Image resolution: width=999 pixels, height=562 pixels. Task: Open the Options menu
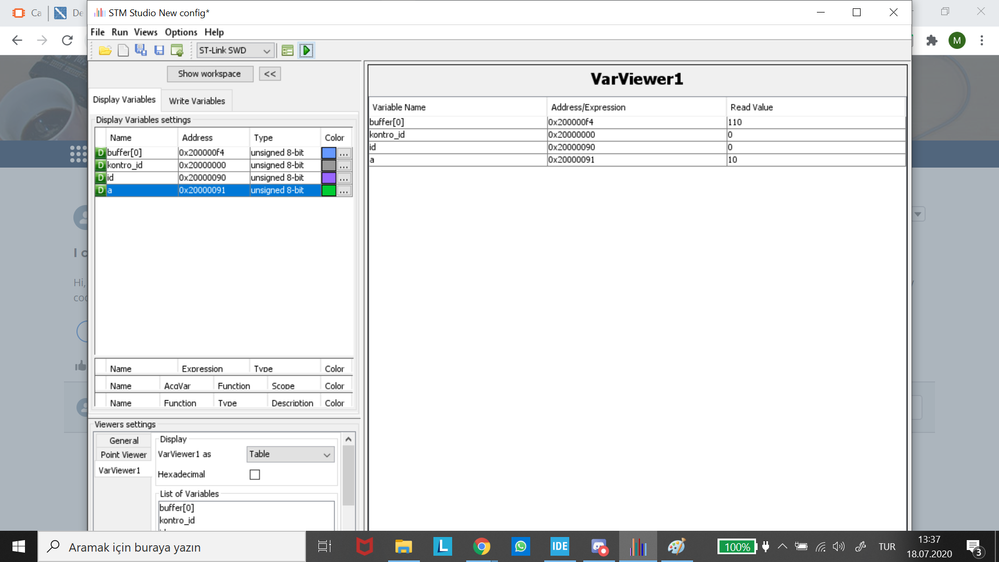(x=181, y=32)
